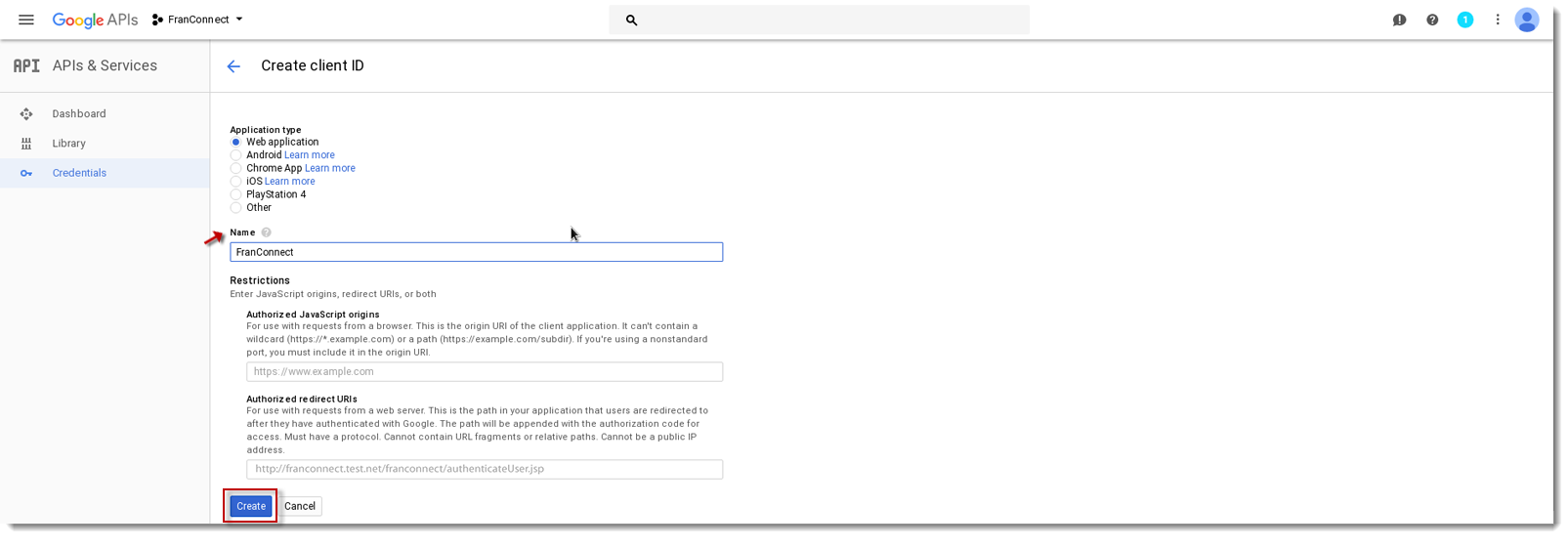The height and width of the screenshot is (548, 1568).
Task: Open the user account avatar
Action: pyautogui.click(x=1527, y=20)
